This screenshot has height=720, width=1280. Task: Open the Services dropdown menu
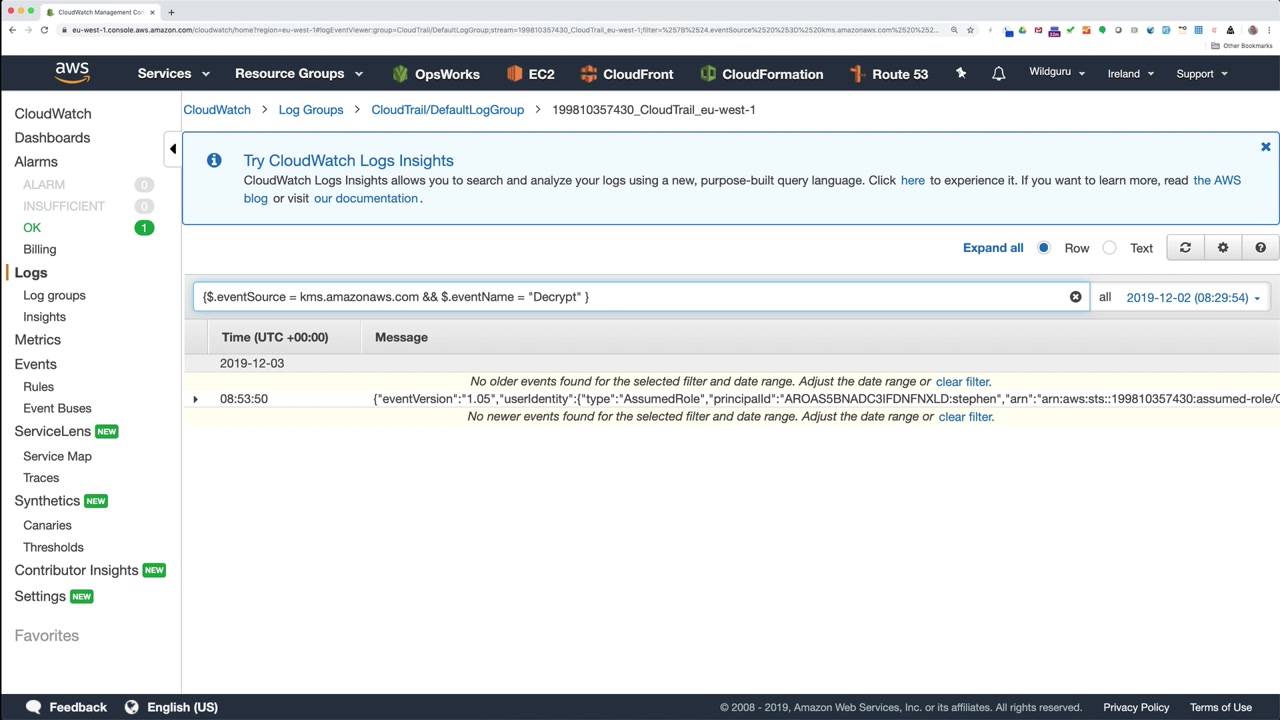pyautogui.click(x=173, y=74)
